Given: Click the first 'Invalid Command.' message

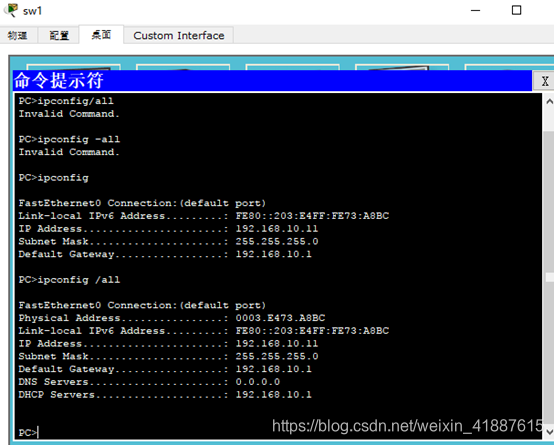Looking at the screenshot, I should [x=69, y=114].
